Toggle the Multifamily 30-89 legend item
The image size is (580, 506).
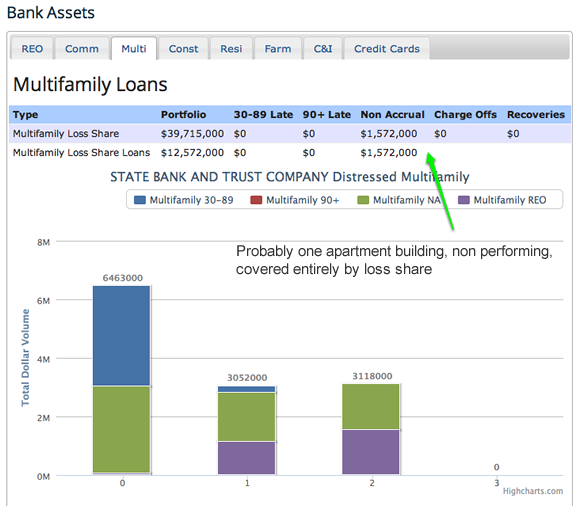pos(183,200)
